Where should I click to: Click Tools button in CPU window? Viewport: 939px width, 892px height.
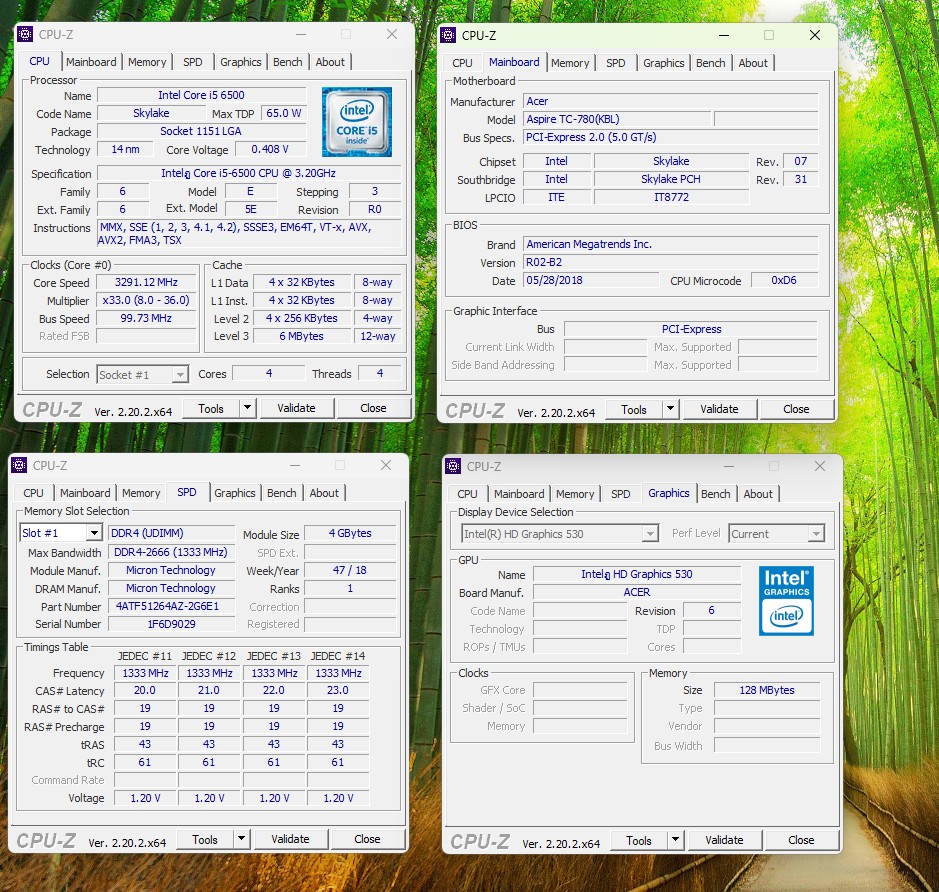[211, 408]
